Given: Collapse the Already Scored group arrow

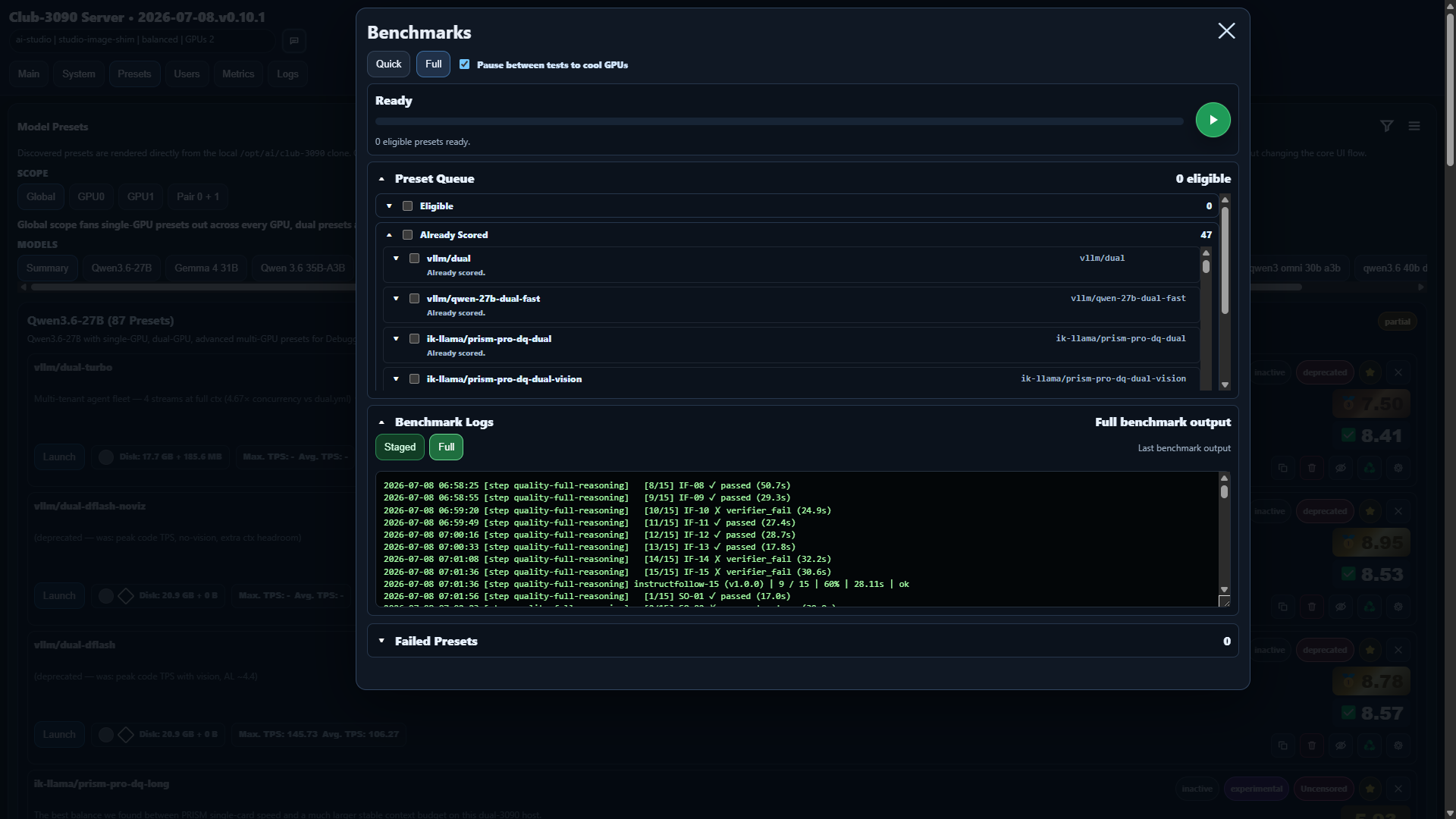Looking at the screenshot, I should (389, 235).
